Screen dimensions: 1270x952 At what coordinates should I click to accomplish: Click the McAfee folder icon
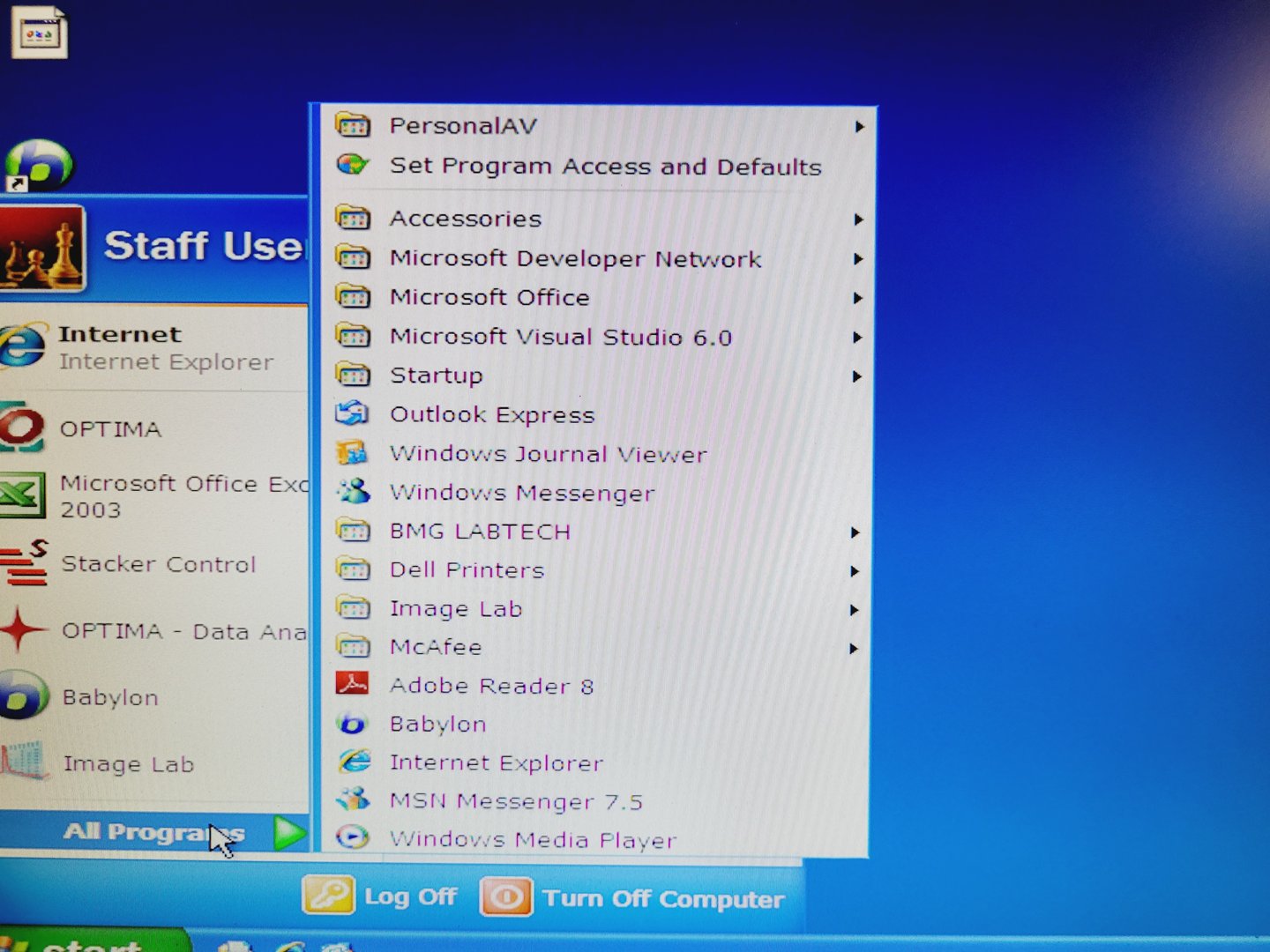point(353,647)
